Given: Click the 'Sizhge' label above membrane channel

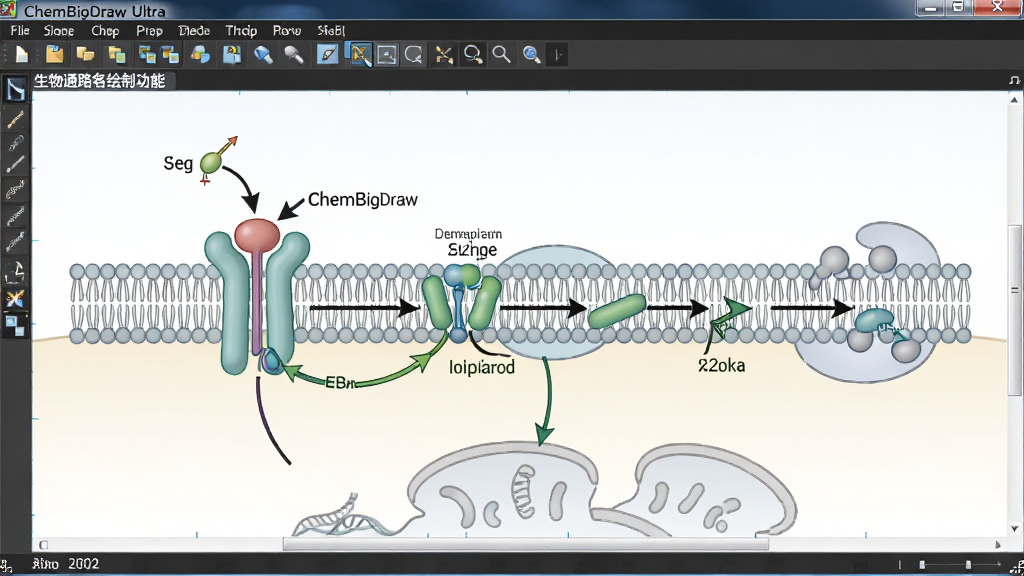Looking at the screenshot, I should pos(473,250).
